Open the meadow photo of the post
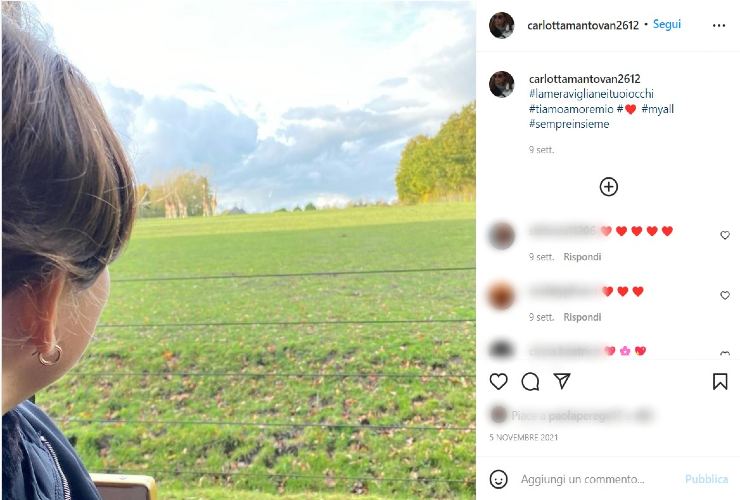 tap(239, 250)
